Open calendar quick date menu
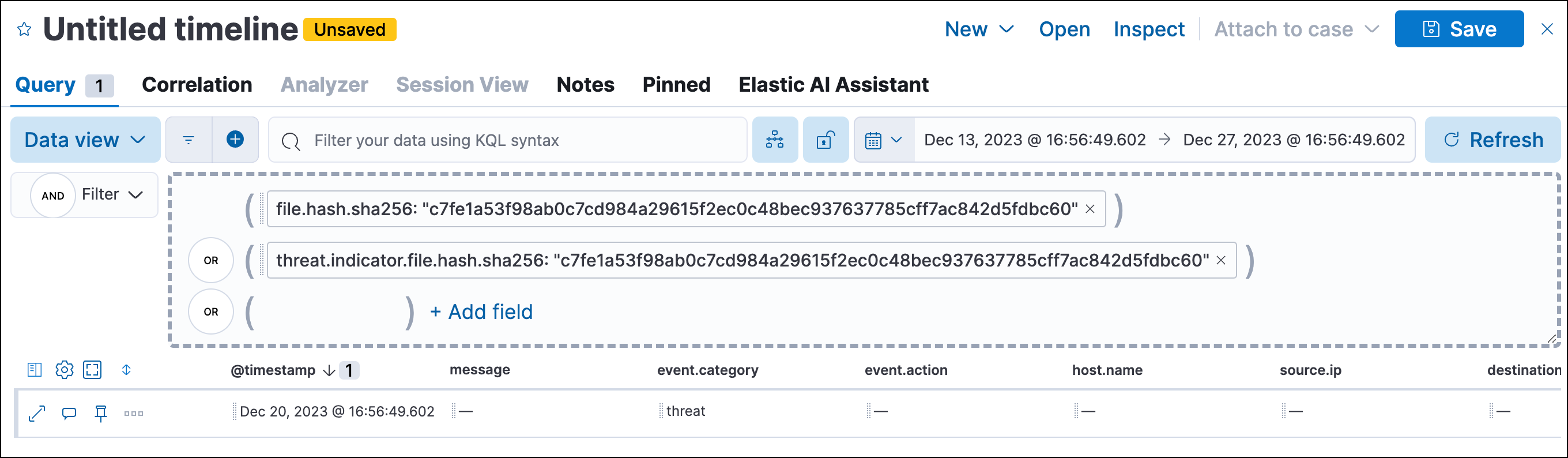The image size is (1568, 458). pyautogui.click(x=883, y=140)
